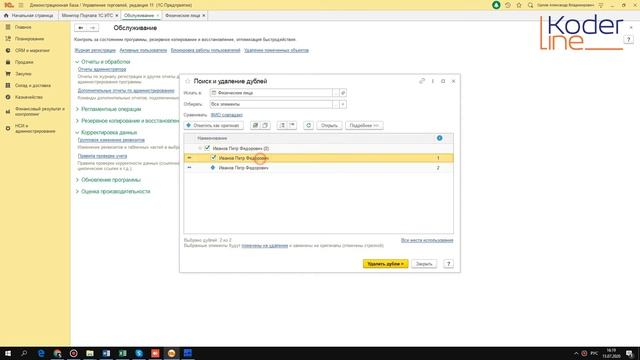Collapse the Иванов Петр Федорович (2) tree group
Image resolution: width=640 pixels, height=360 pixels.
[x=200, y=148]
